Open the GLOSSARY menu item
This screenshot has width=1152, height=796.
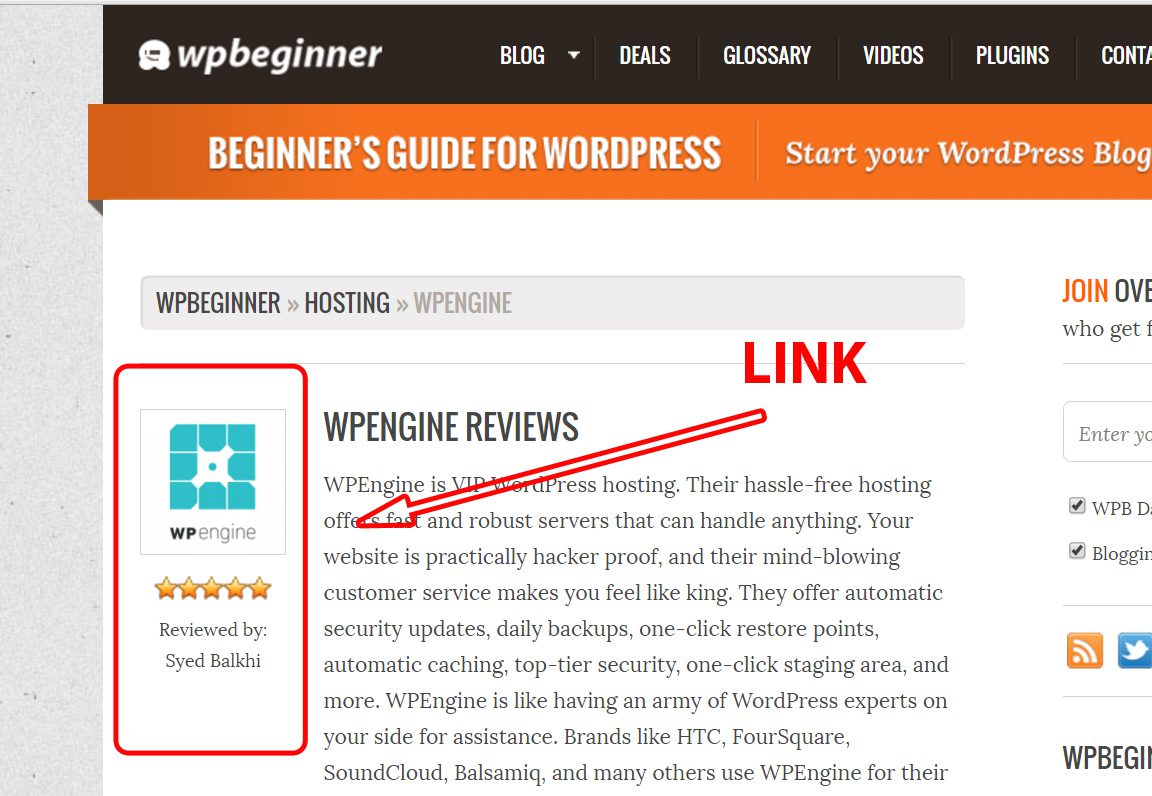point(767,55)
